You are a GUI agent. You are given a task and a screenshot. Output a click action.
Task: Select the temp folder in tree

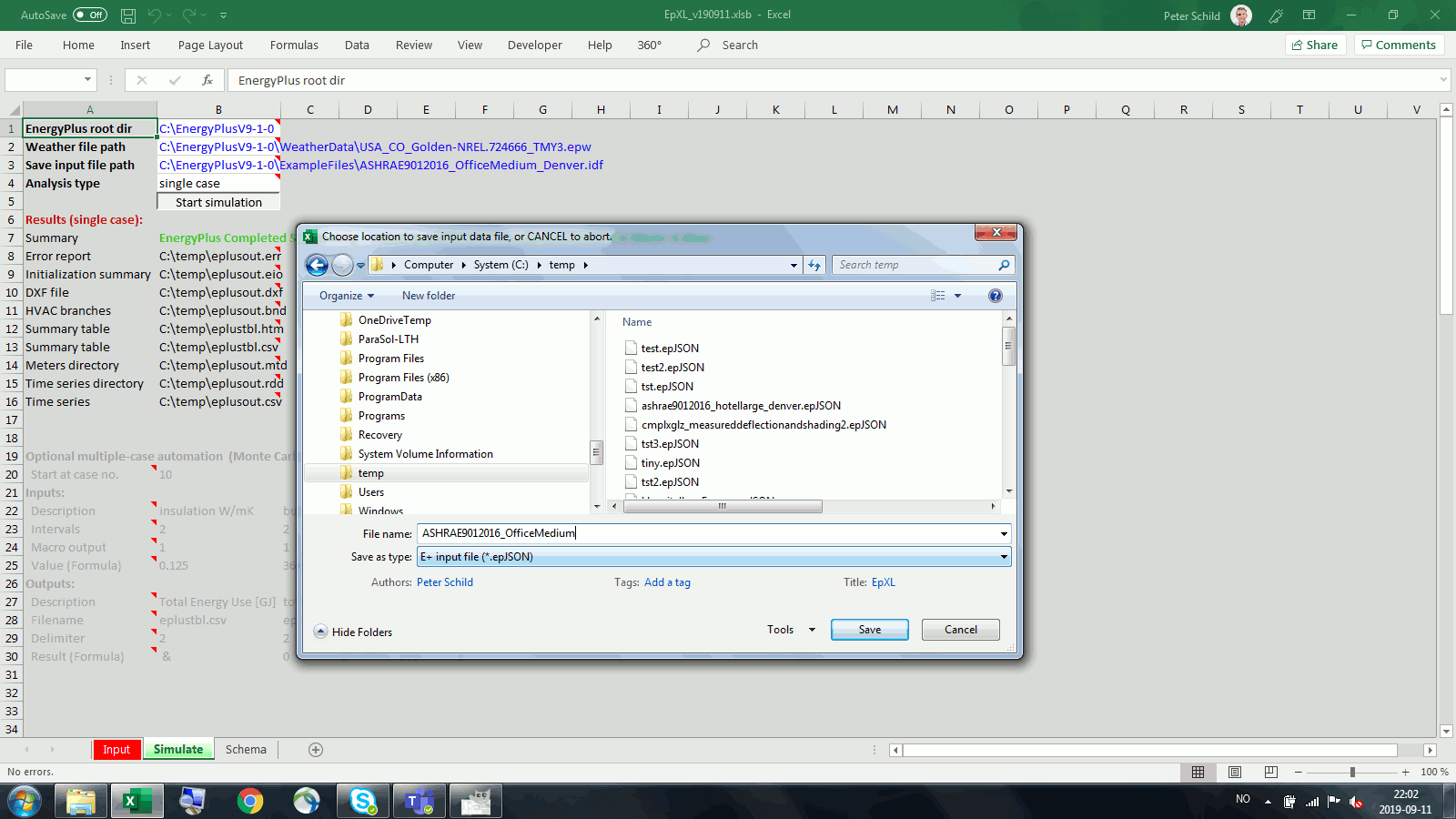(370, 473)
